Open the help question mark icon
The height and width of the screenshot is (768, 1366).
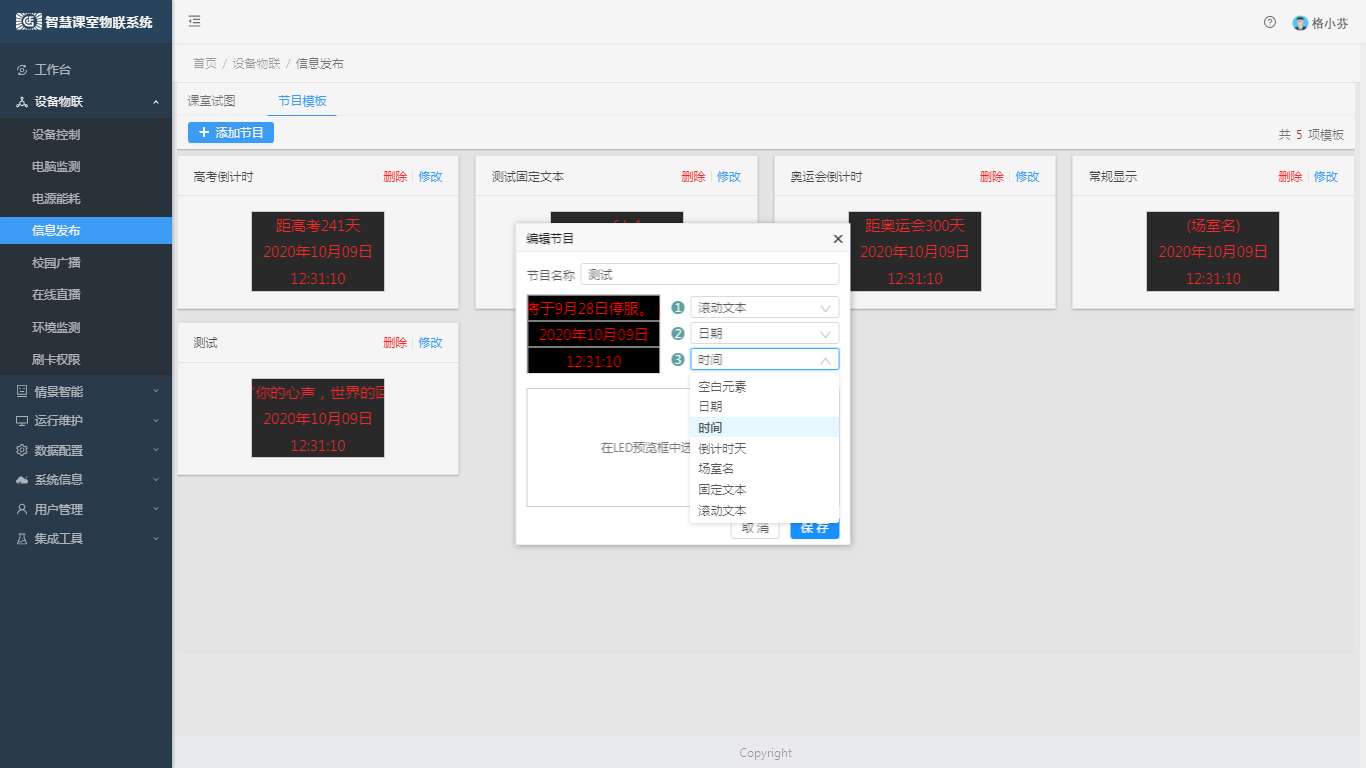pyautogui.click(x=1270, y=22)
